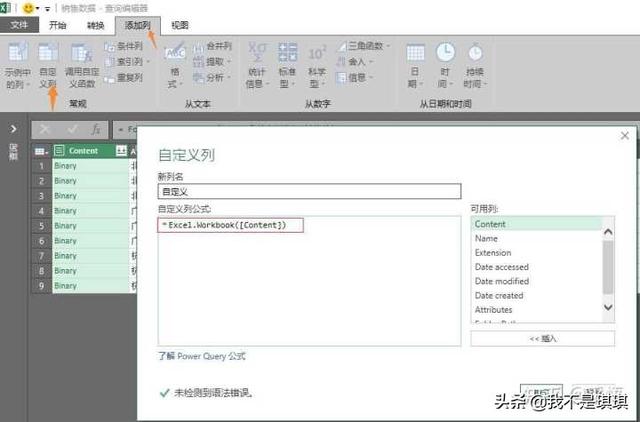This screenshot has width=640, height=422.
Task: Click the Binary cell in row 5
Action: click(91, 226)
